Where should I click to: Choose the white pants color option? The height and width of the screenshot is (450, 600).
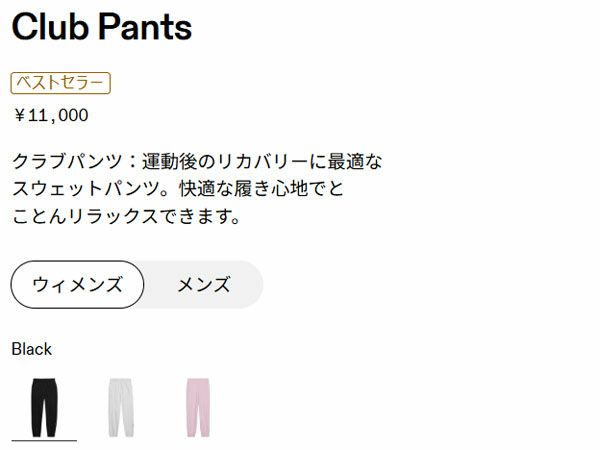click(x=121, y=405)
